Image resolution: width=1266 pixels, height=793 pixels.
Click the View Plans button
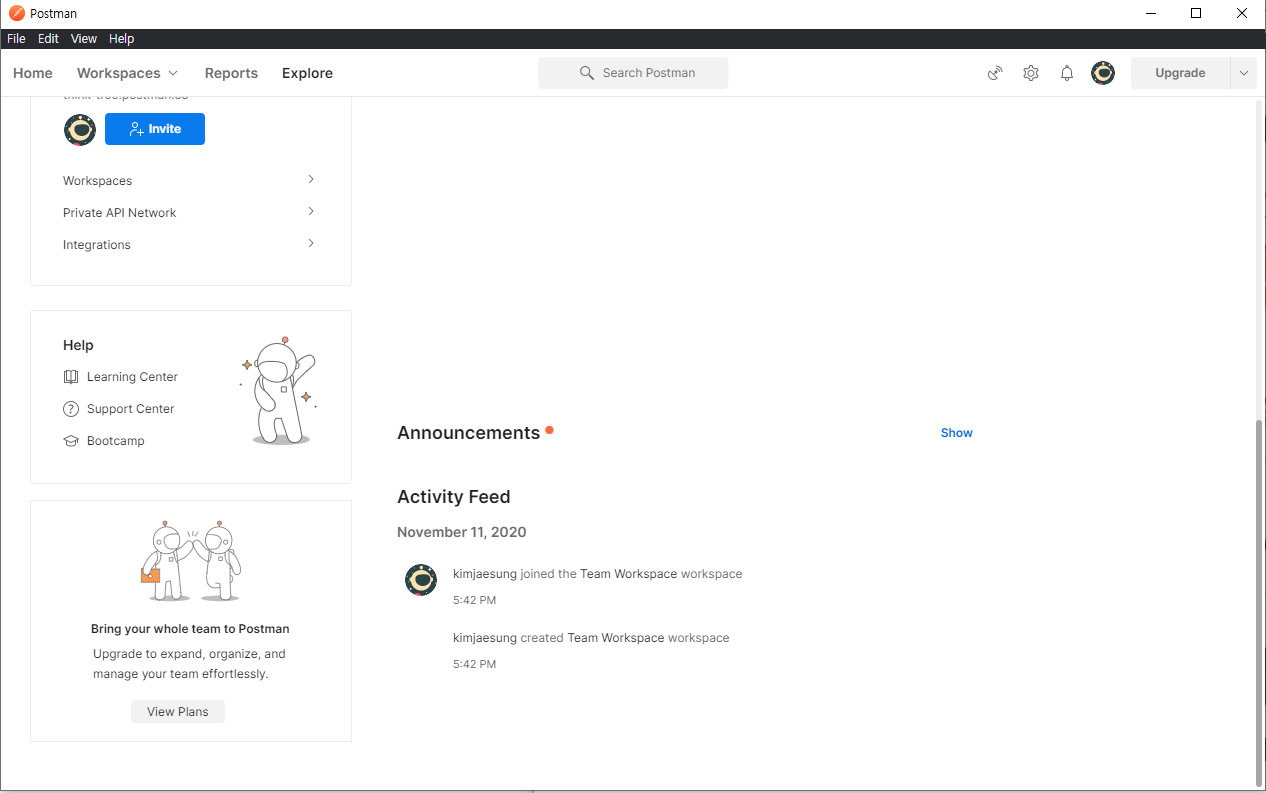coord(178,712)
